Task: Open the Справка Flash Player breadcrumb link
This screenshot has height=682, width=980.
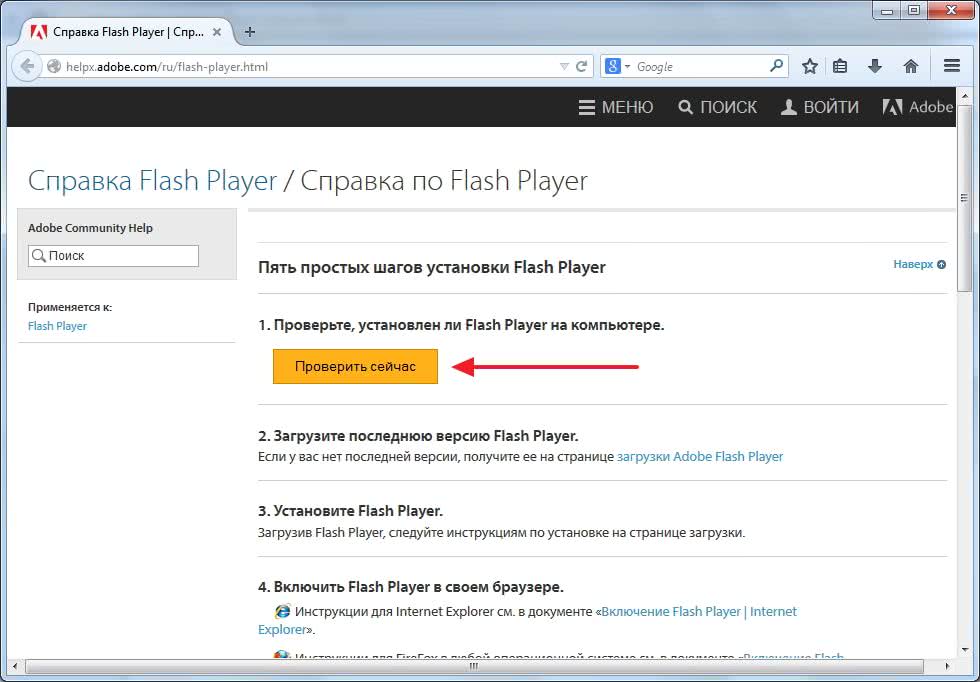Action: (x=152, y=181)
